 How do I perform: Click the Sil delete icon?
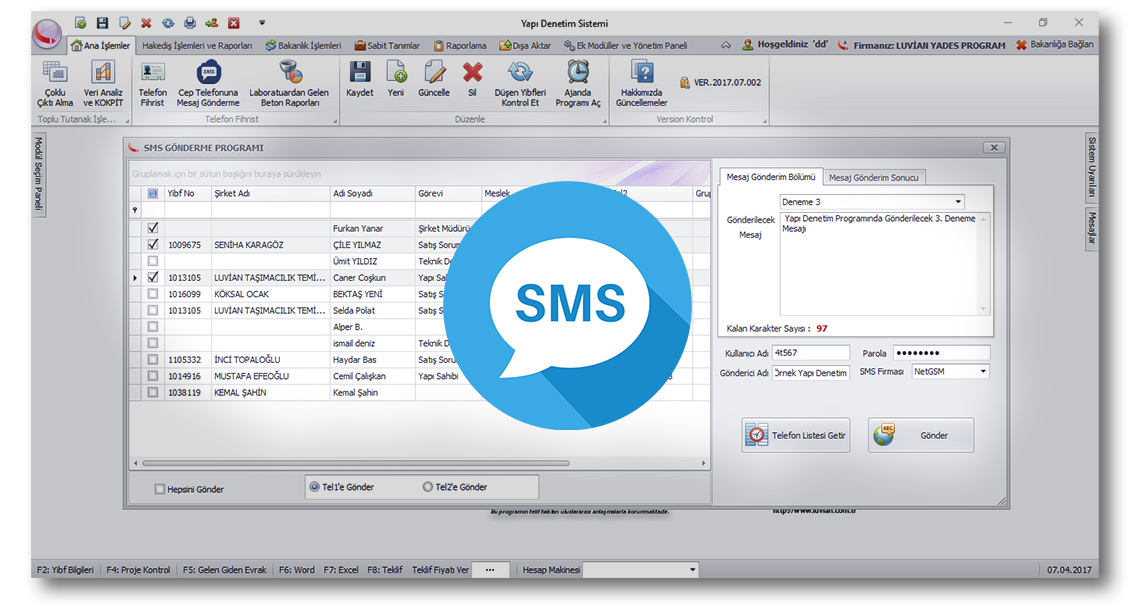click(x=472, y=73)
